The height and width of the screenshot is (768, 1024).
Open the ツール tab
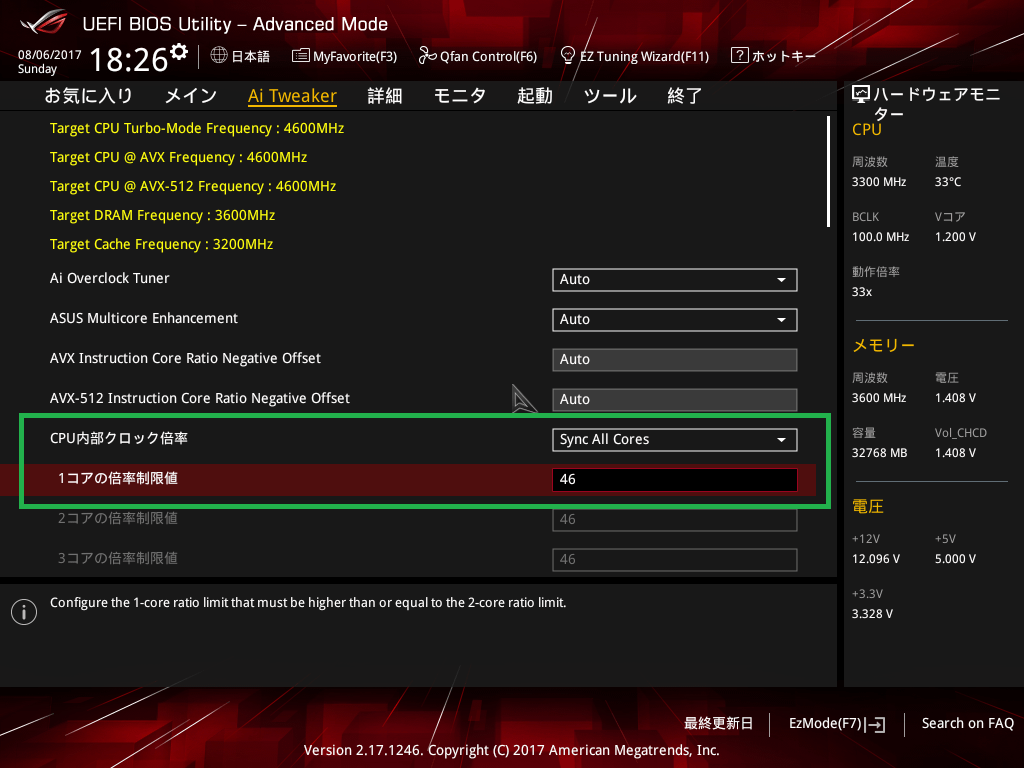pos(610,96)
